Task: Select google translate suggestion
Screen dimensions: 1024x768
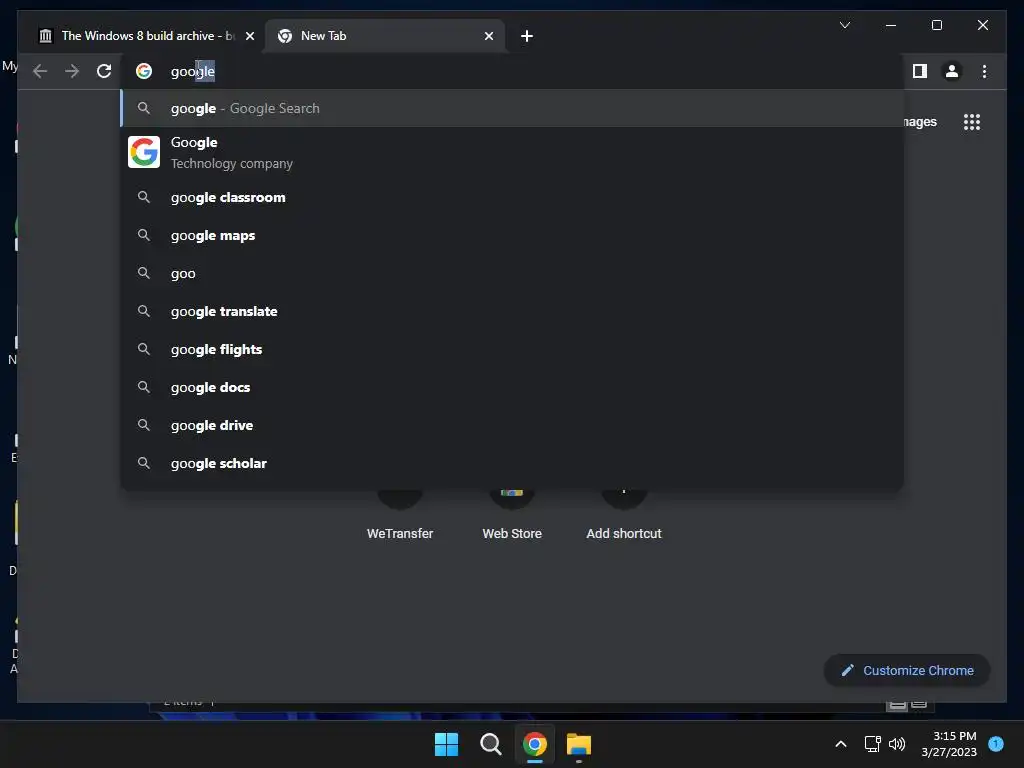Action: coord(513,311)
